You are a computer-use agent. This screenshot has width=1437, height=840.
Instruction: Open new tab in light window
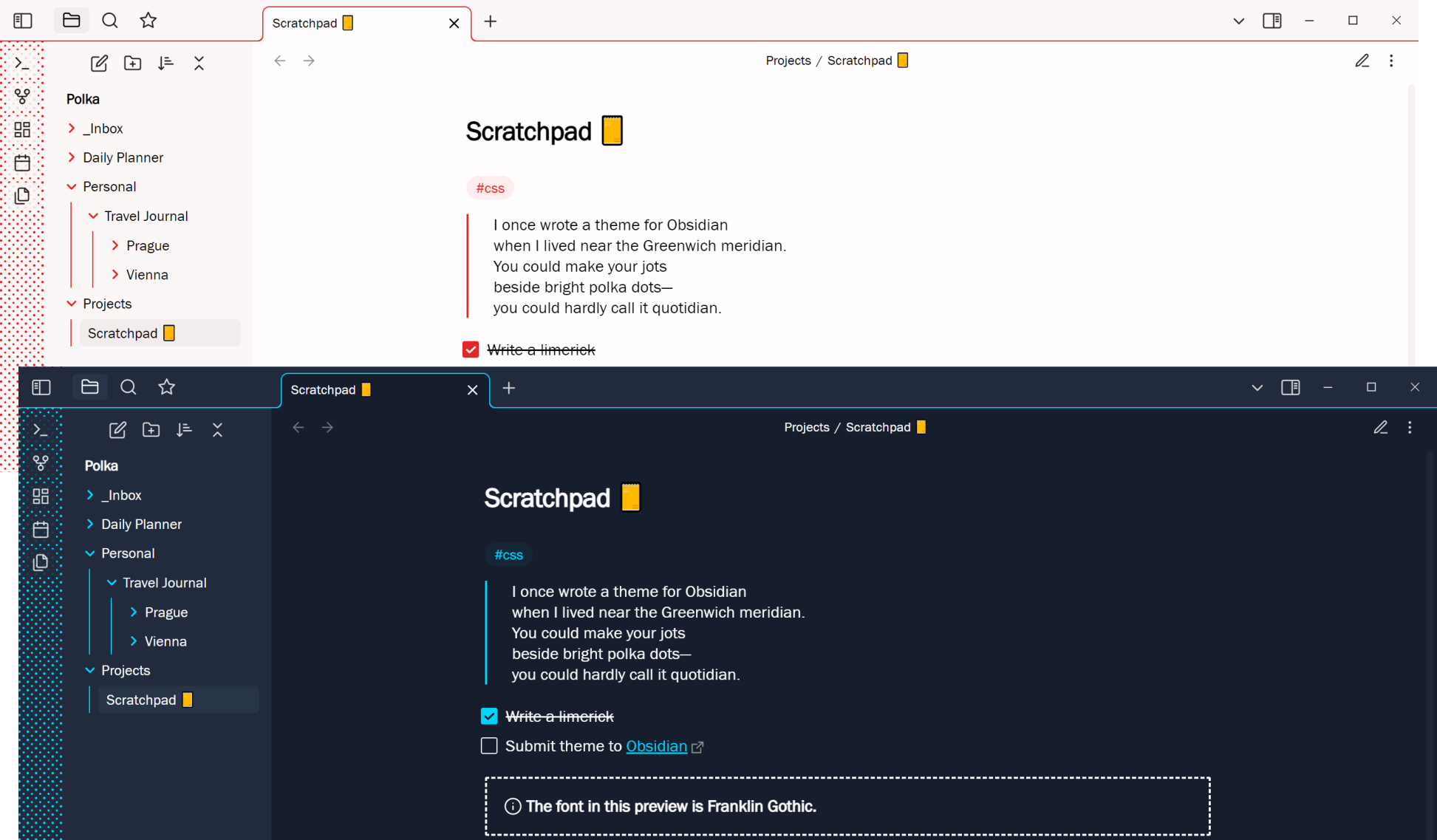[x=491, y=21]
